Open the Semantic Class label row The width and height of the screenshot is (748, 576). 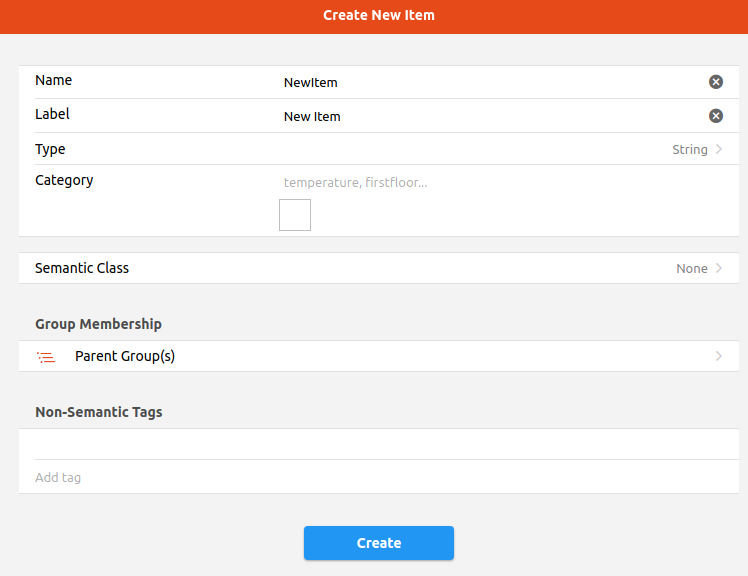[x=82, y=268]
